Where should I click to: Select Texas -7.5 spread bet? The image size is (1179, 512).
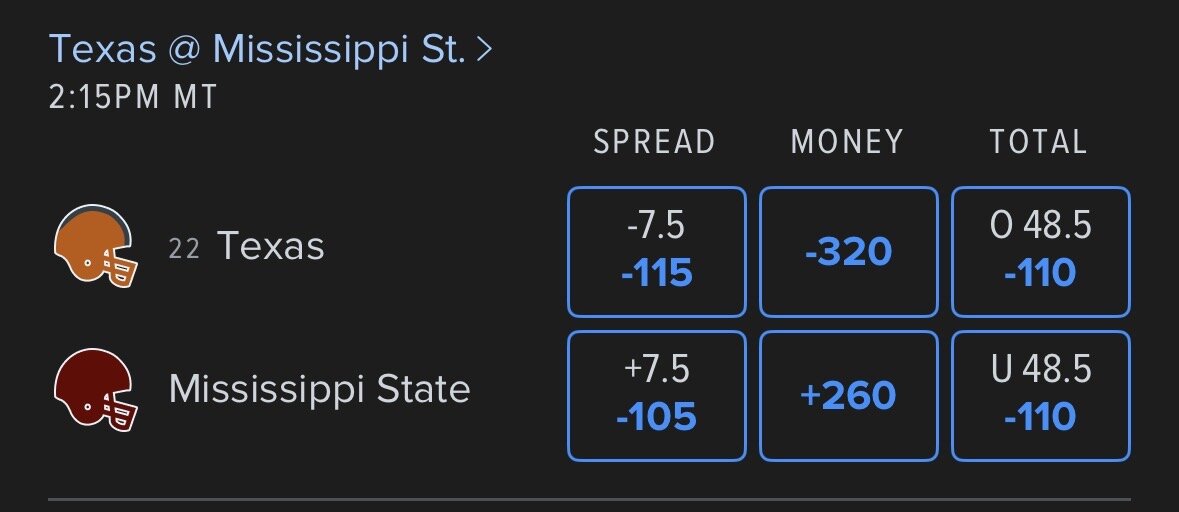click(656, 251)
